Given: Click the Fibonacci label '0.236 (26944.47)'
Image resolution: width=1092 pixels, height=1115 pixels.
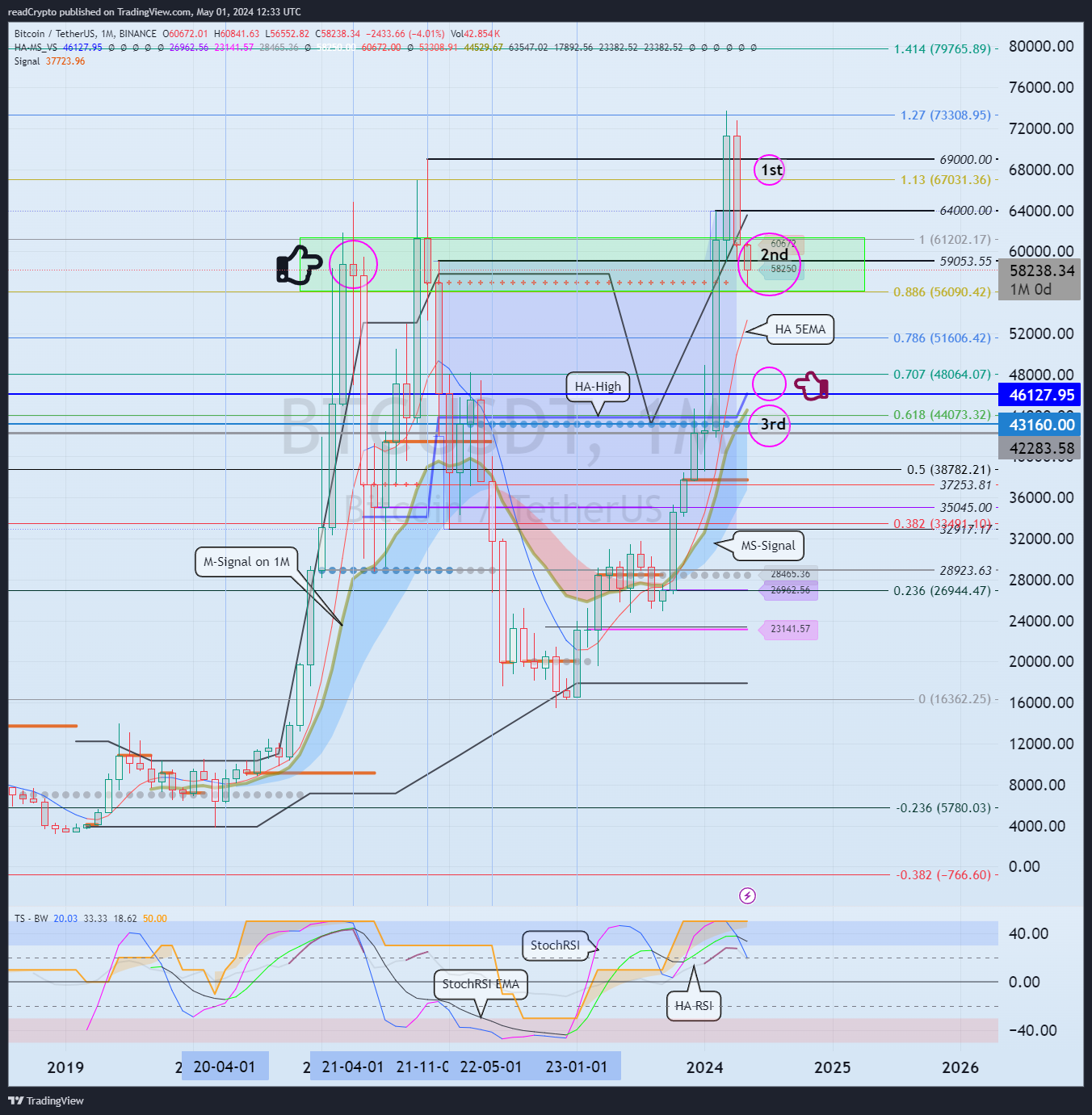Looking at the screenshot, I should pos(942,591).
